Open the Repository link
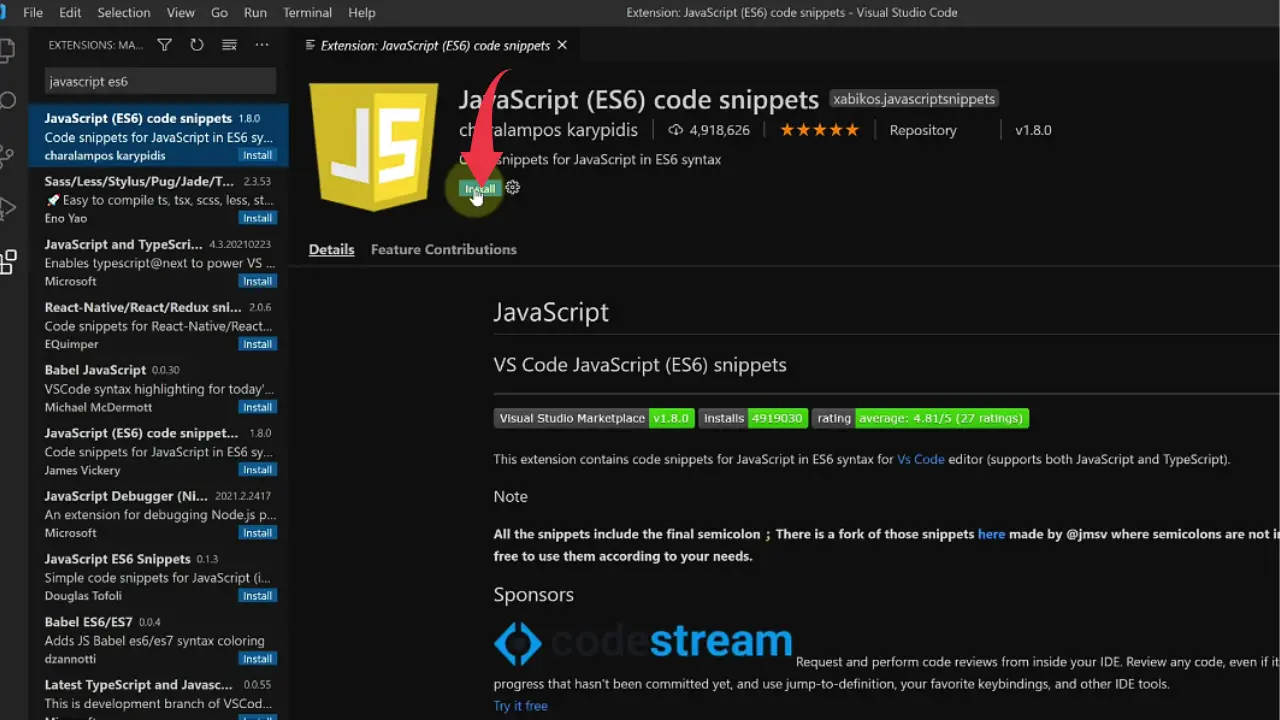Screen dimensions: 1280x720 click(923, 130)
